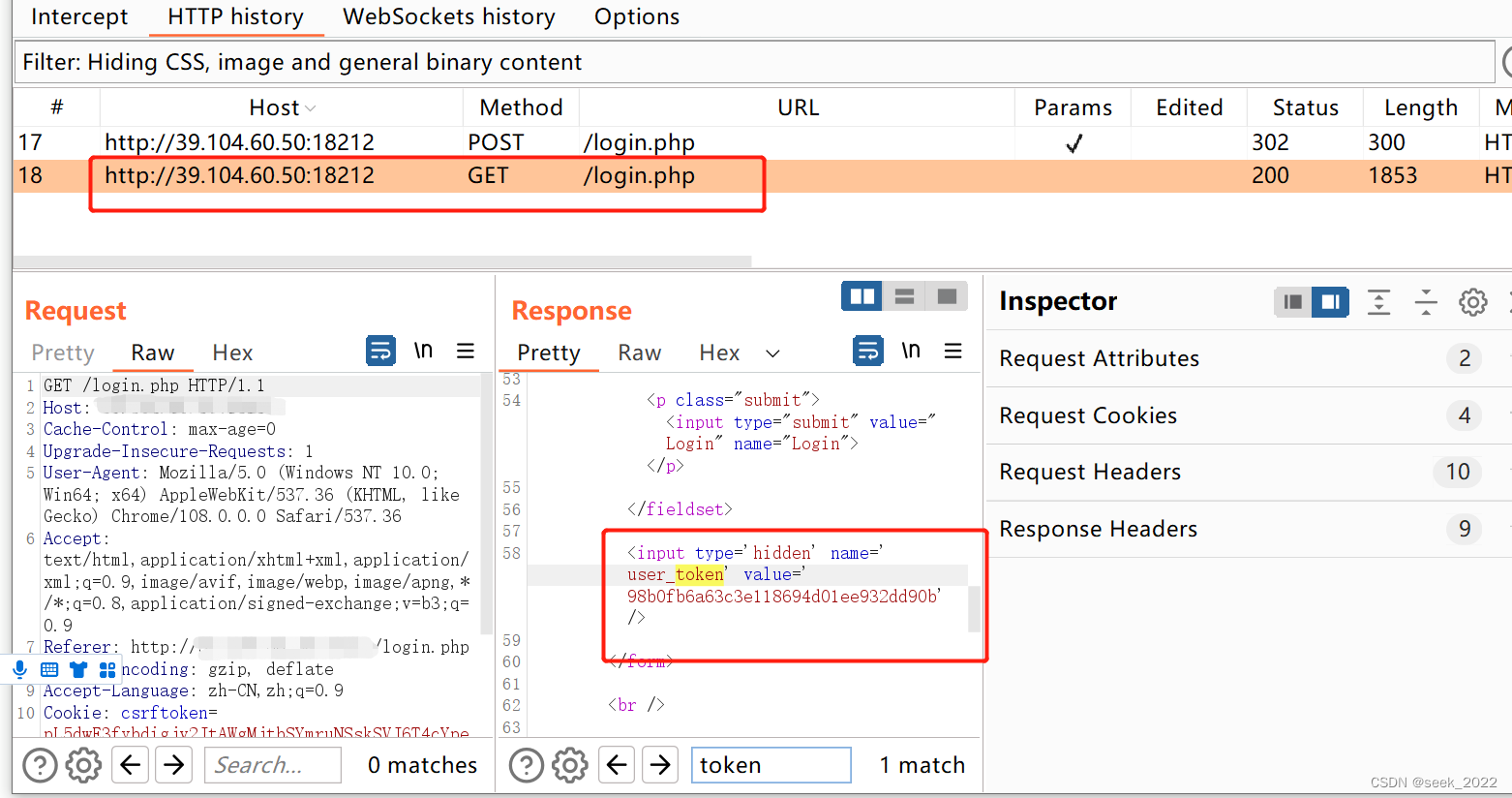This screenshot has width=1512, height=798.
Task: Click the filter bar hiding CSS and images
Action: point(754,62)
